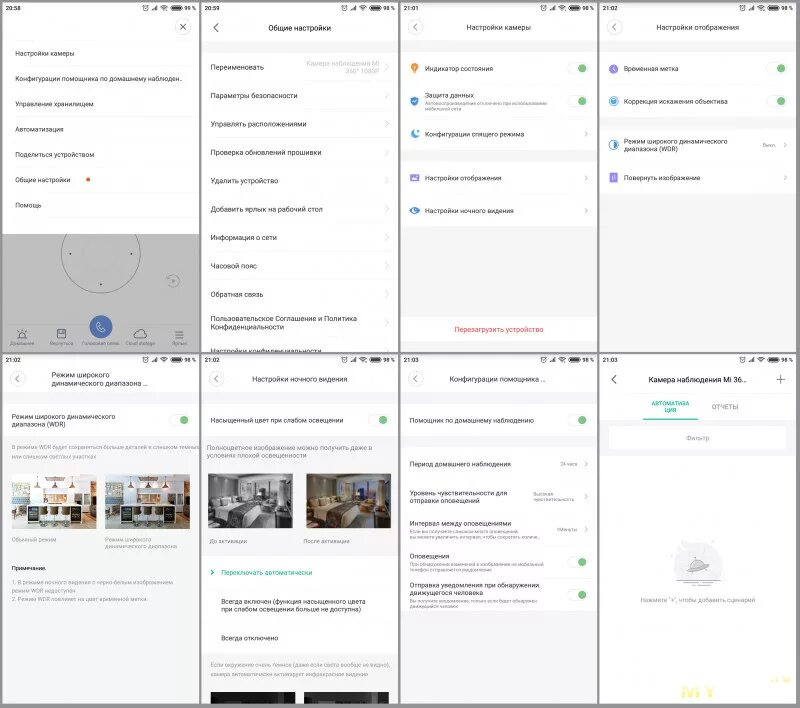Tap the purple clock Временная метка icon
The width and height of the screenshot is (800, 708).
[613, 68]
